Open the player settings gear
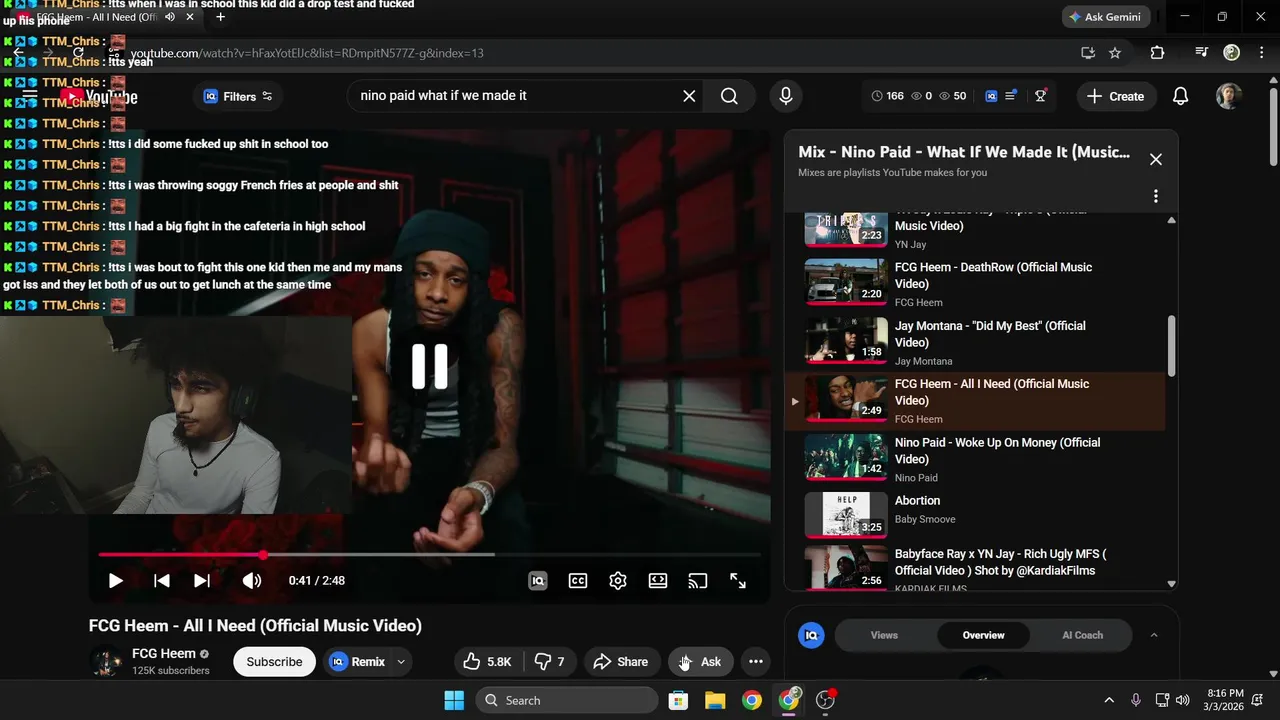 click(618, 581)
